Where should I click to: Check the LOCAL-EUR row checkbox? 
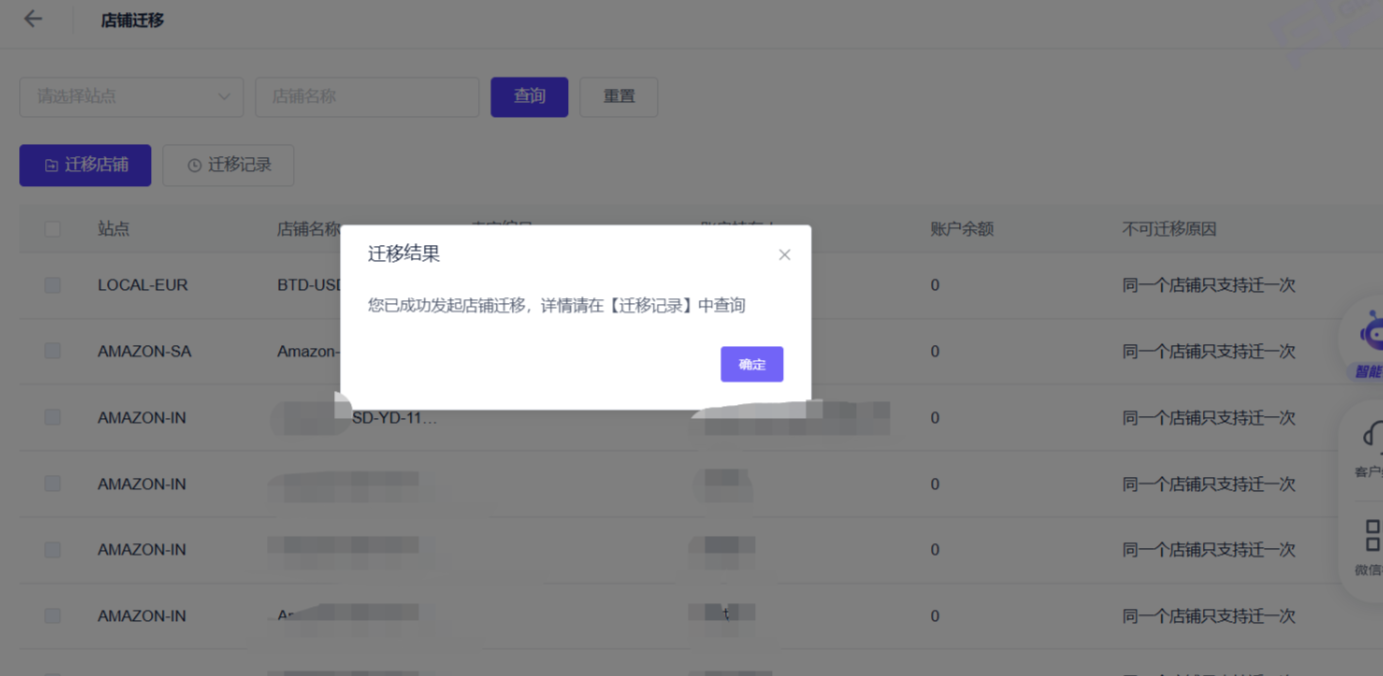coord(52,285)
